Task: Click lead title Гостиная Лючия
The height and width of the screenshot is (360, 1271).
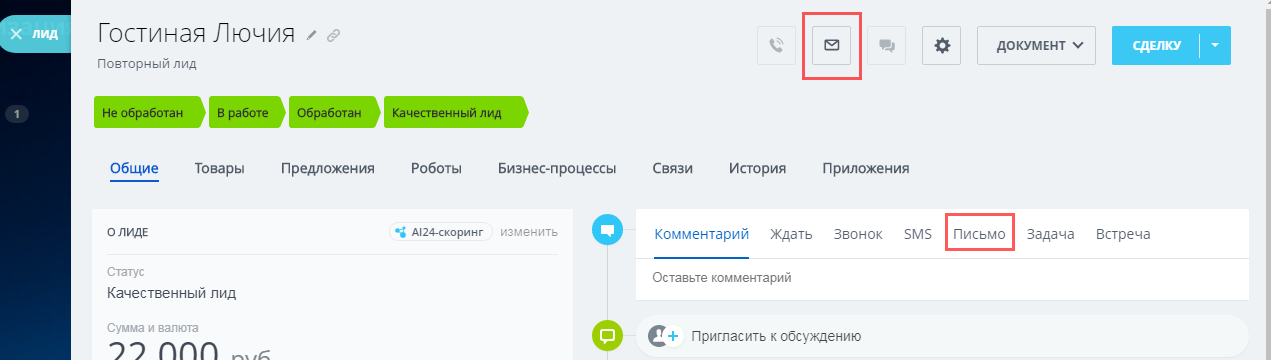Action: point(196,33)
